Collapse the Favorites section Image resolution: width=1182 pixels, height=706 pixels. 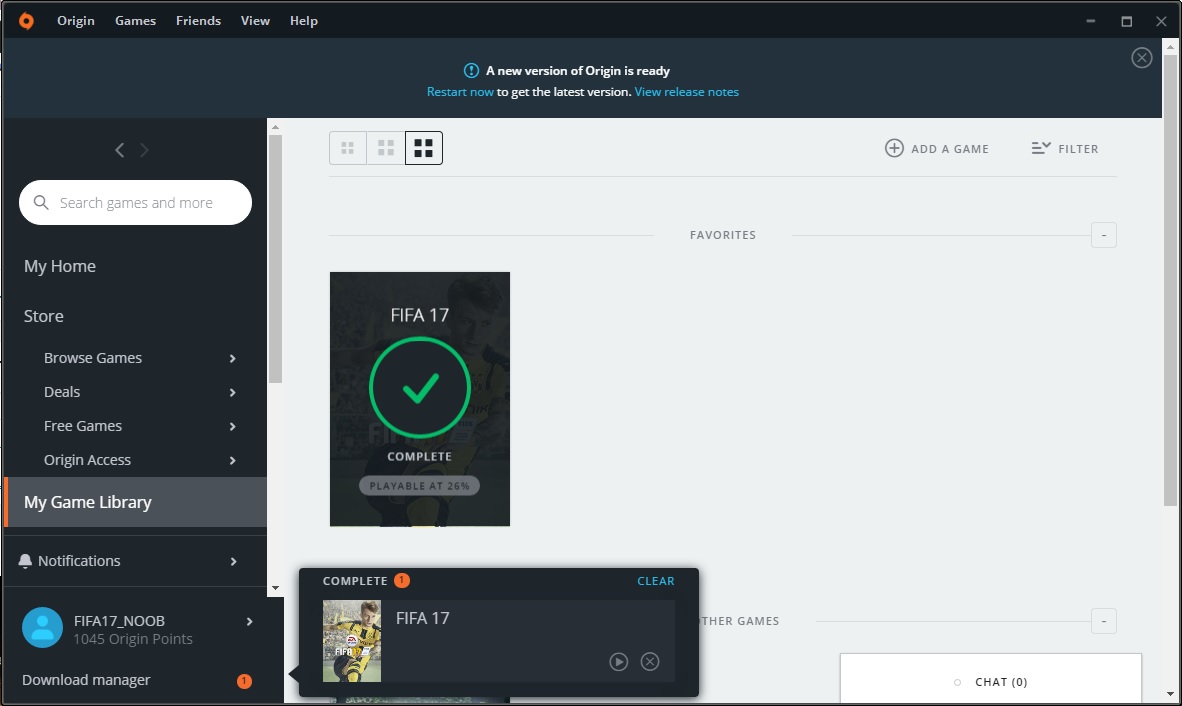pyautogui.click(x=1103, y=235)
